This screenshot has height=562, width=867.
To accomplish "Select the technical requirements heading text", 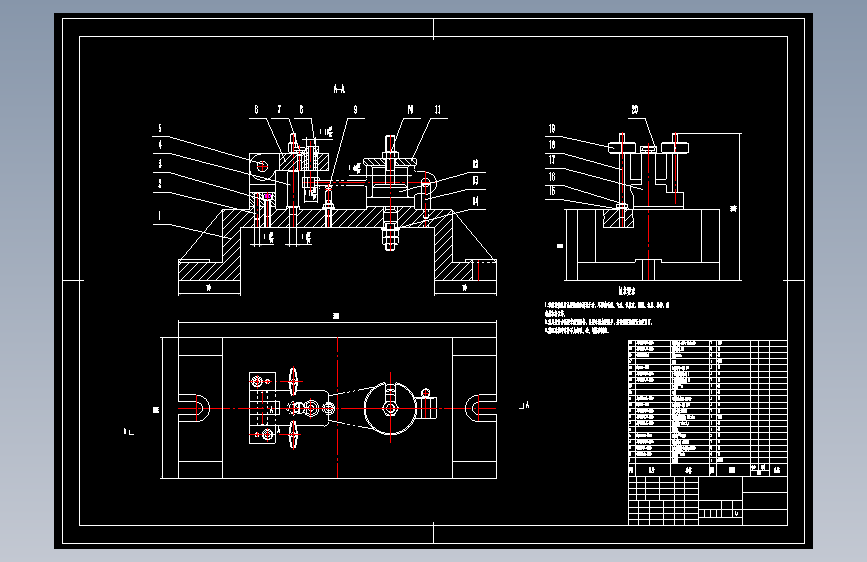I will coord(626,290).
